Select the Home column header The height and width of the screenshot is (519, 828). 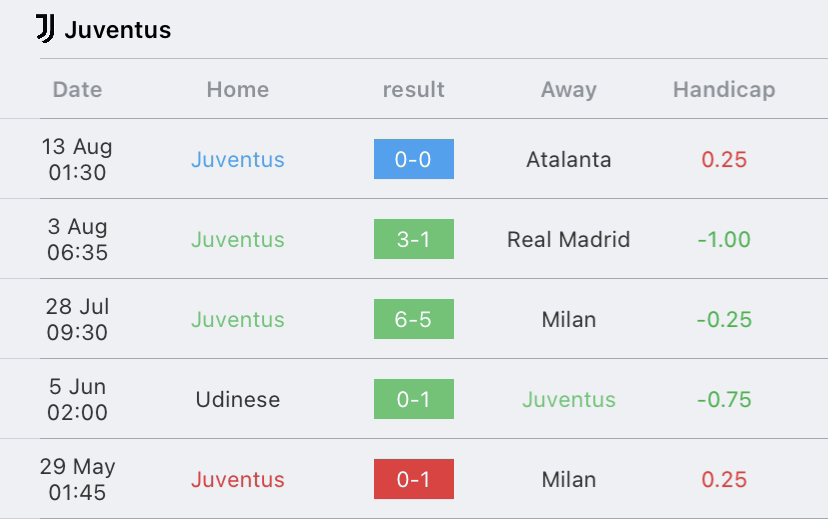(x=238, y=89)
